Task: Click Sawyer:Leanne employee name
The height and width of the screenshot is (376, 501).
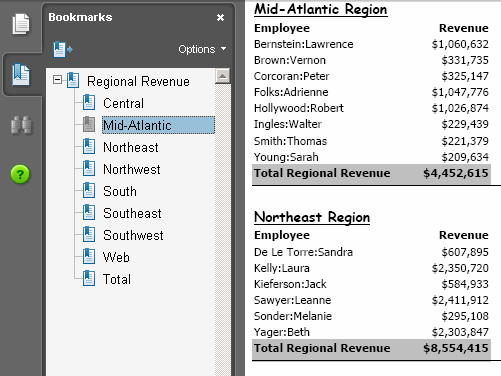Action: 293,300
